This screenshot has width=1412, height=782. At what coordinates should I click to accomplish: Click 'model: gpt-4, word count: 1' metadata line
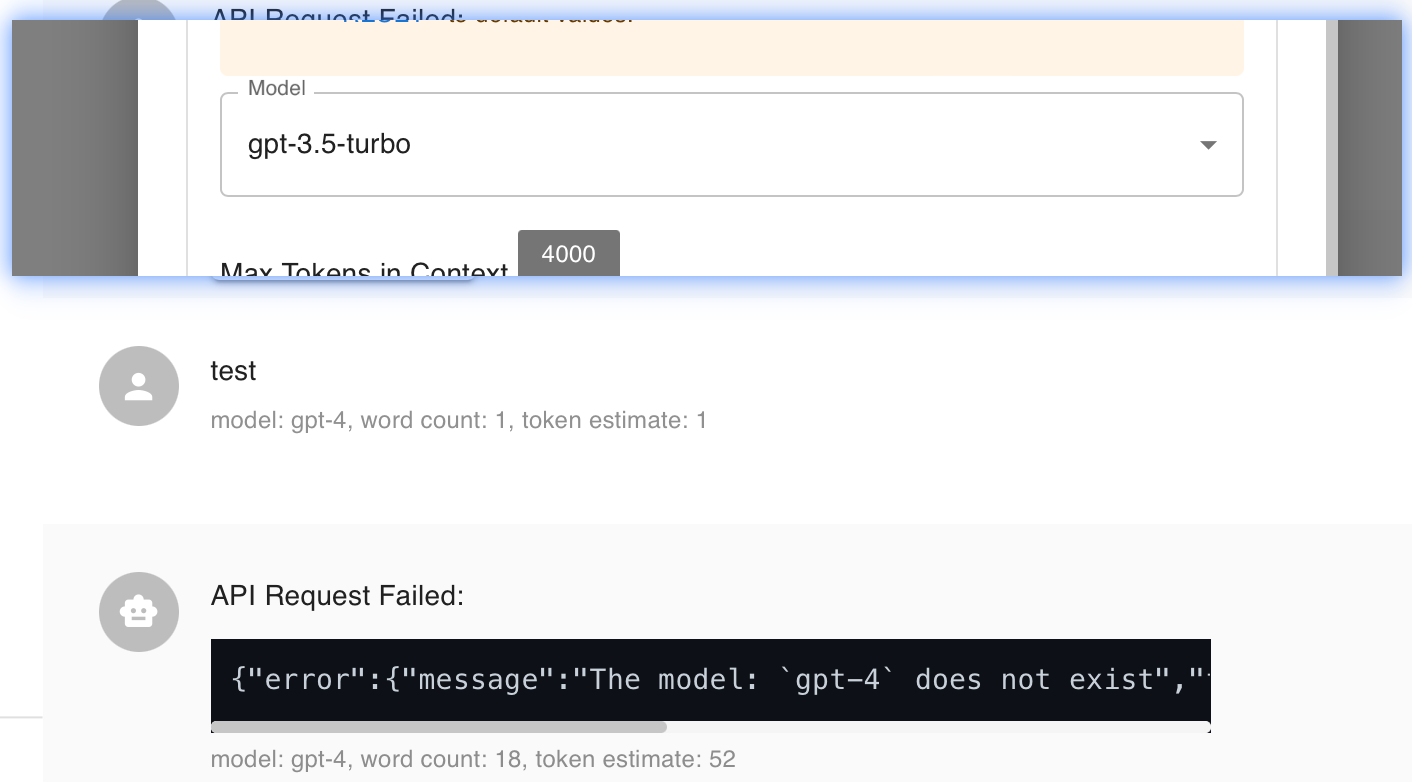point(459,421)
